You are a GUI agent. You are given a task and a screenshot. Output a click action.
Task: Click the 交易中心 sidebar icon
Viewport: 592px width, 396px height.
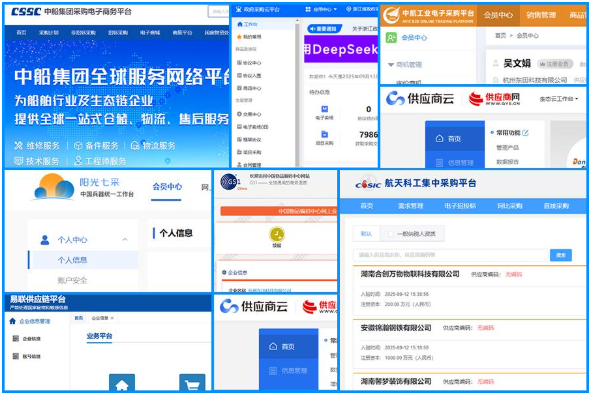239,114
